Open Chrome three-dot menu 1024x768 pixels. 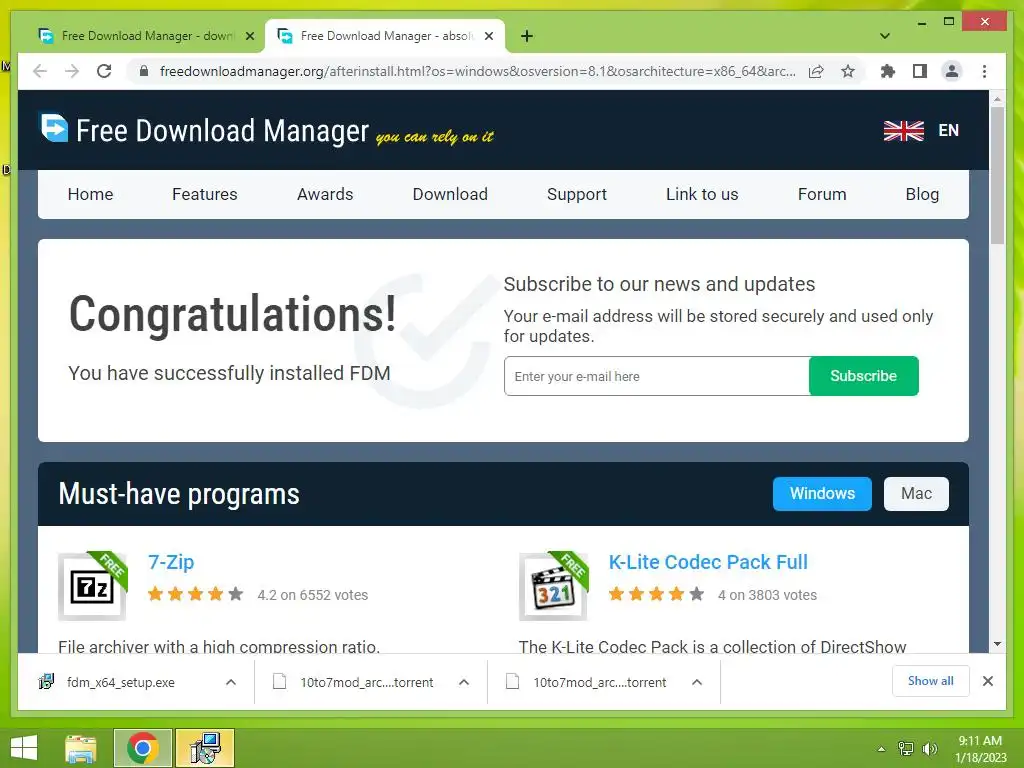point(984,71)
